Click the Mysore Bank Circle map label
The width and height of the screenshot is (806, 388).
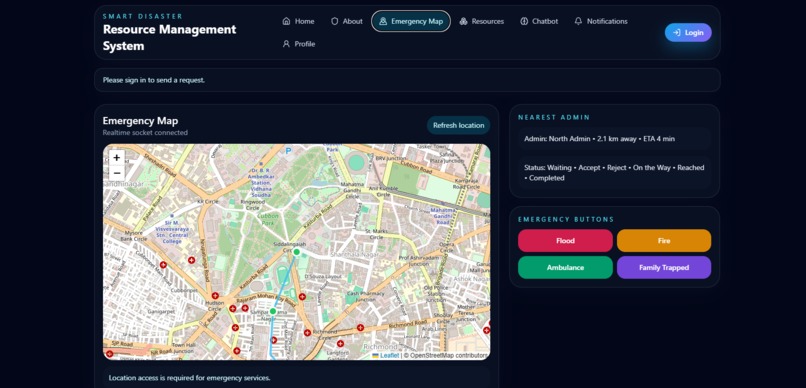coord(134,236)
